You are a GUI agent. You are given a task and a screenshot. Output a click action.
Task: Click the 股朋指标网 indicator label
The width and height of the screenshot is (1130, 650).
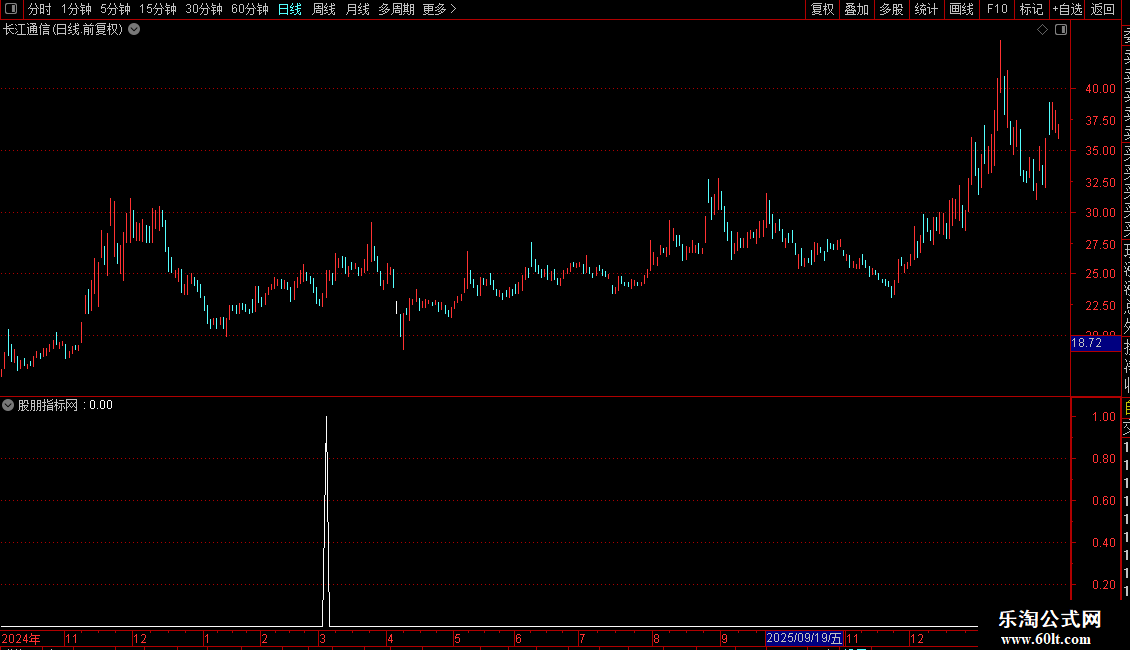click(48, 405)
